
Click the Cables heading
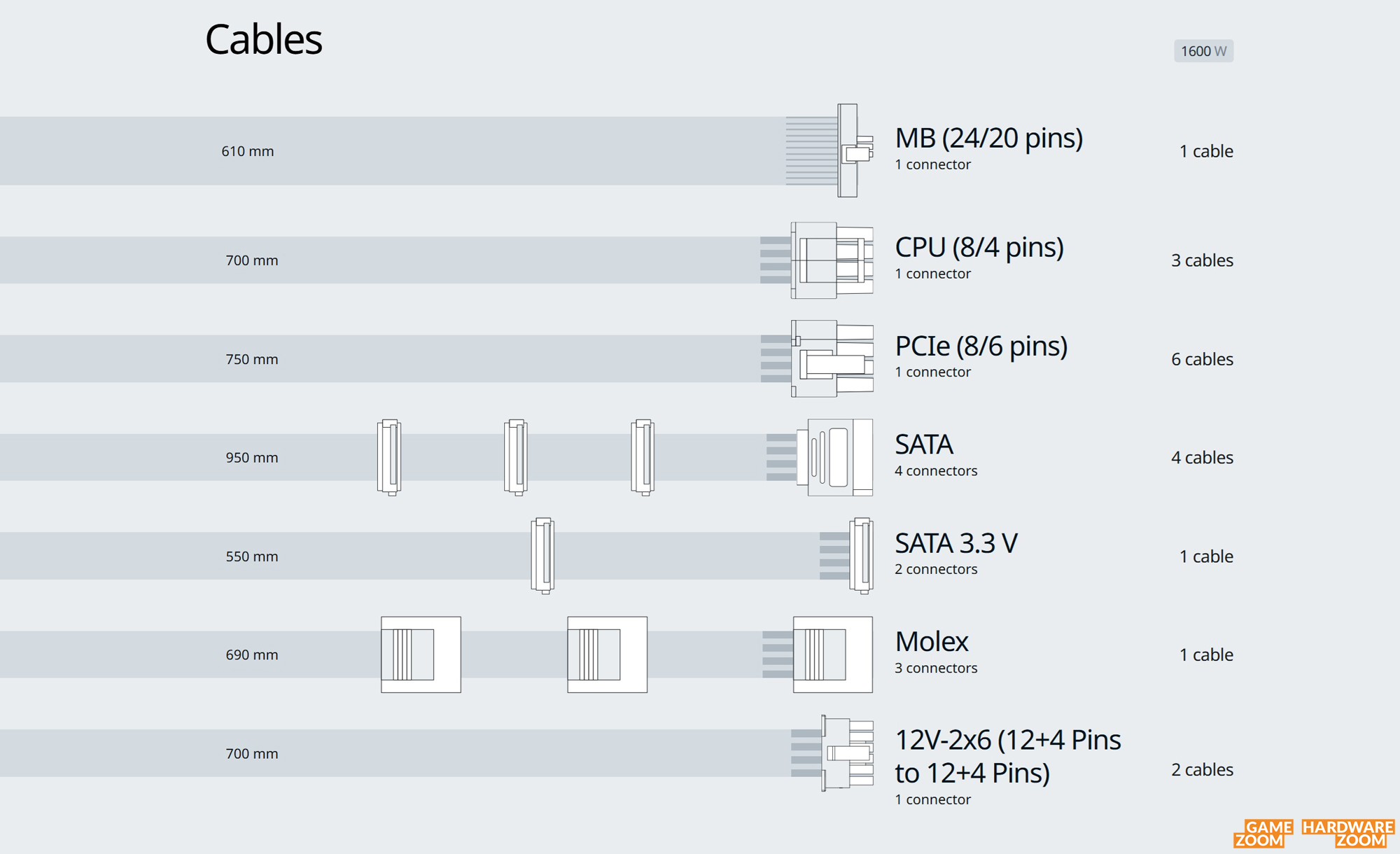(263, 39)
